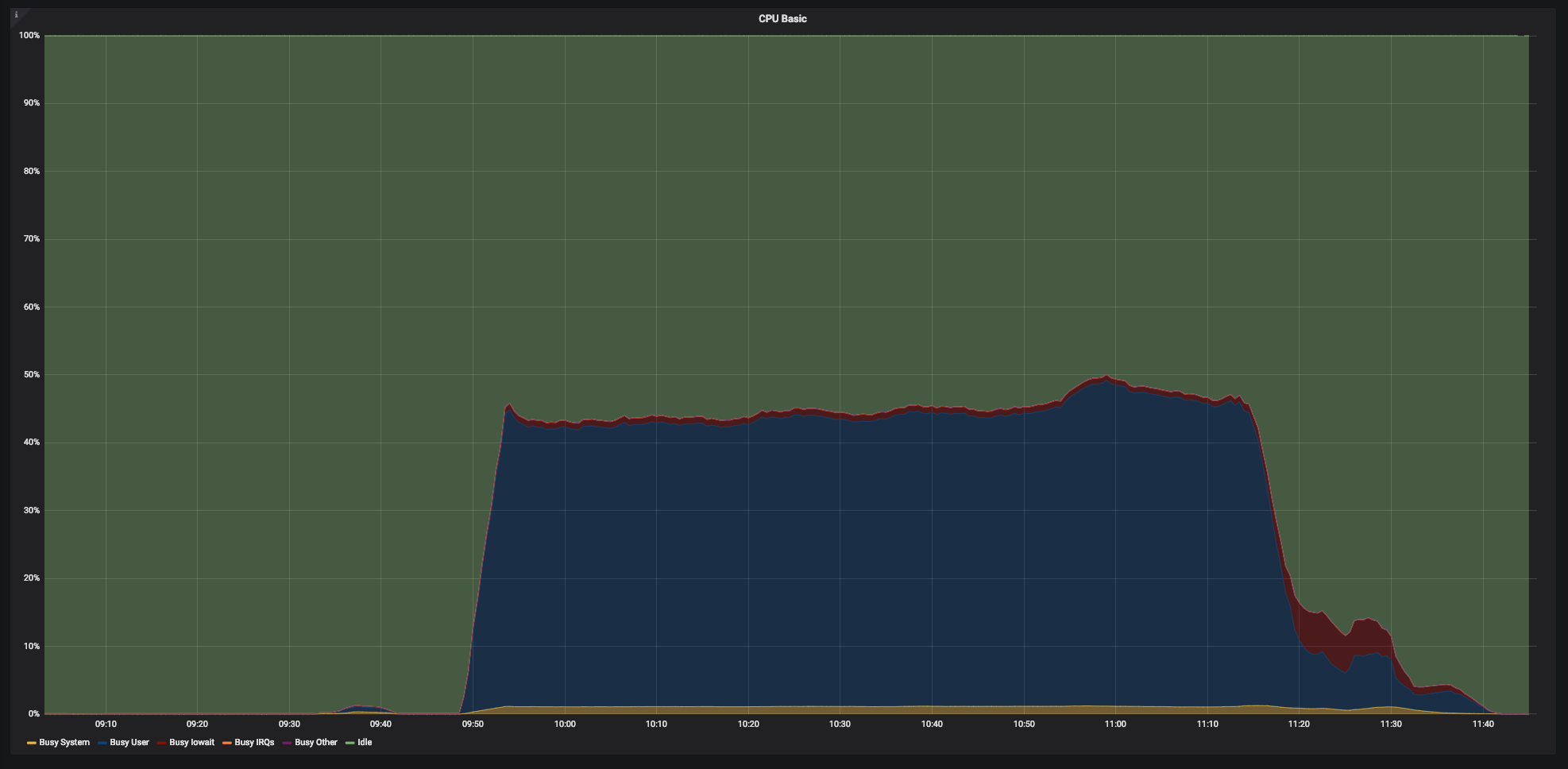
Task: Click the 50% label on the Y axis
Action: (x=31, y=375)
